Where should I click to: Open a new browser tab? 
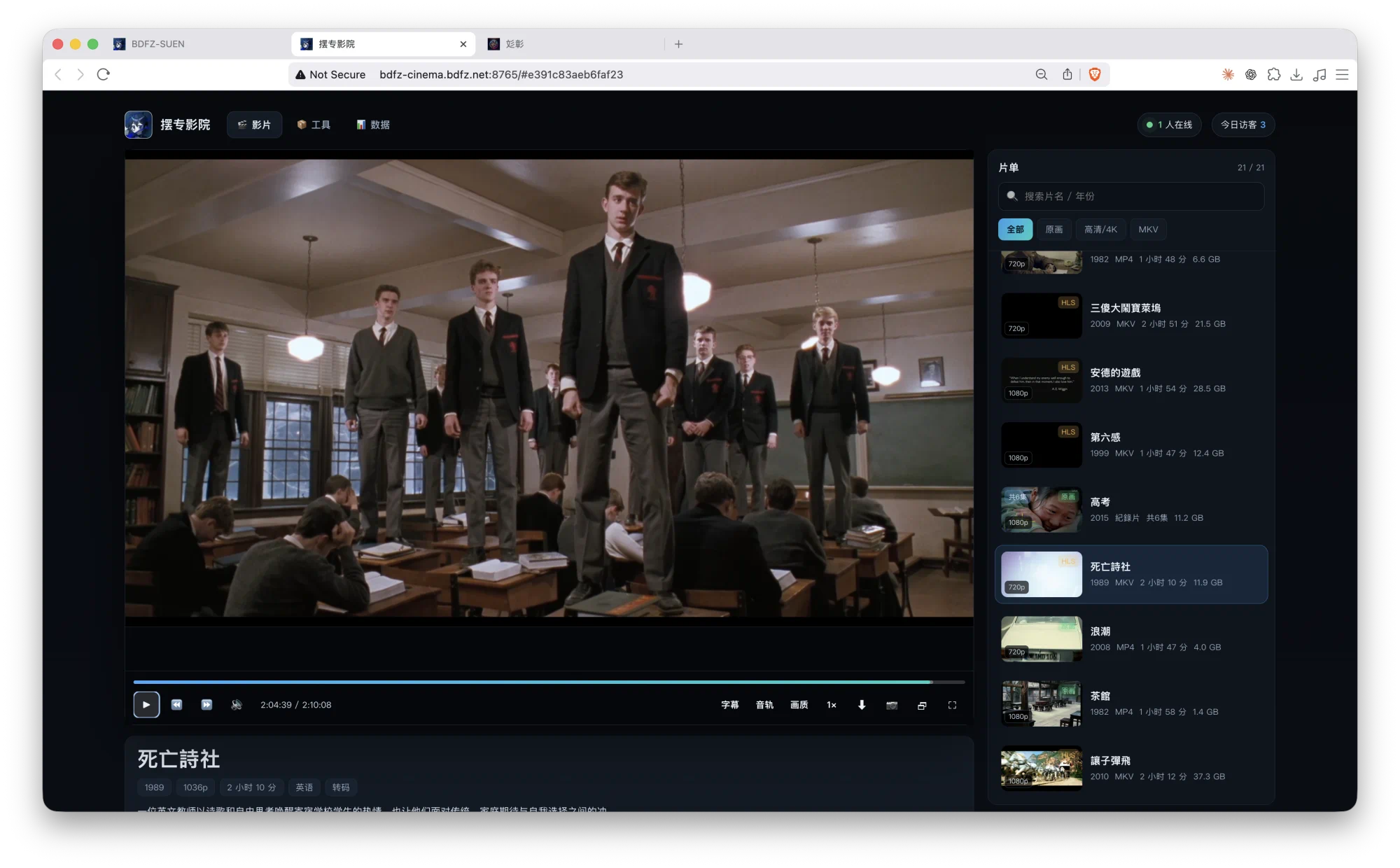pyautogui.click(x=678, y=44)
